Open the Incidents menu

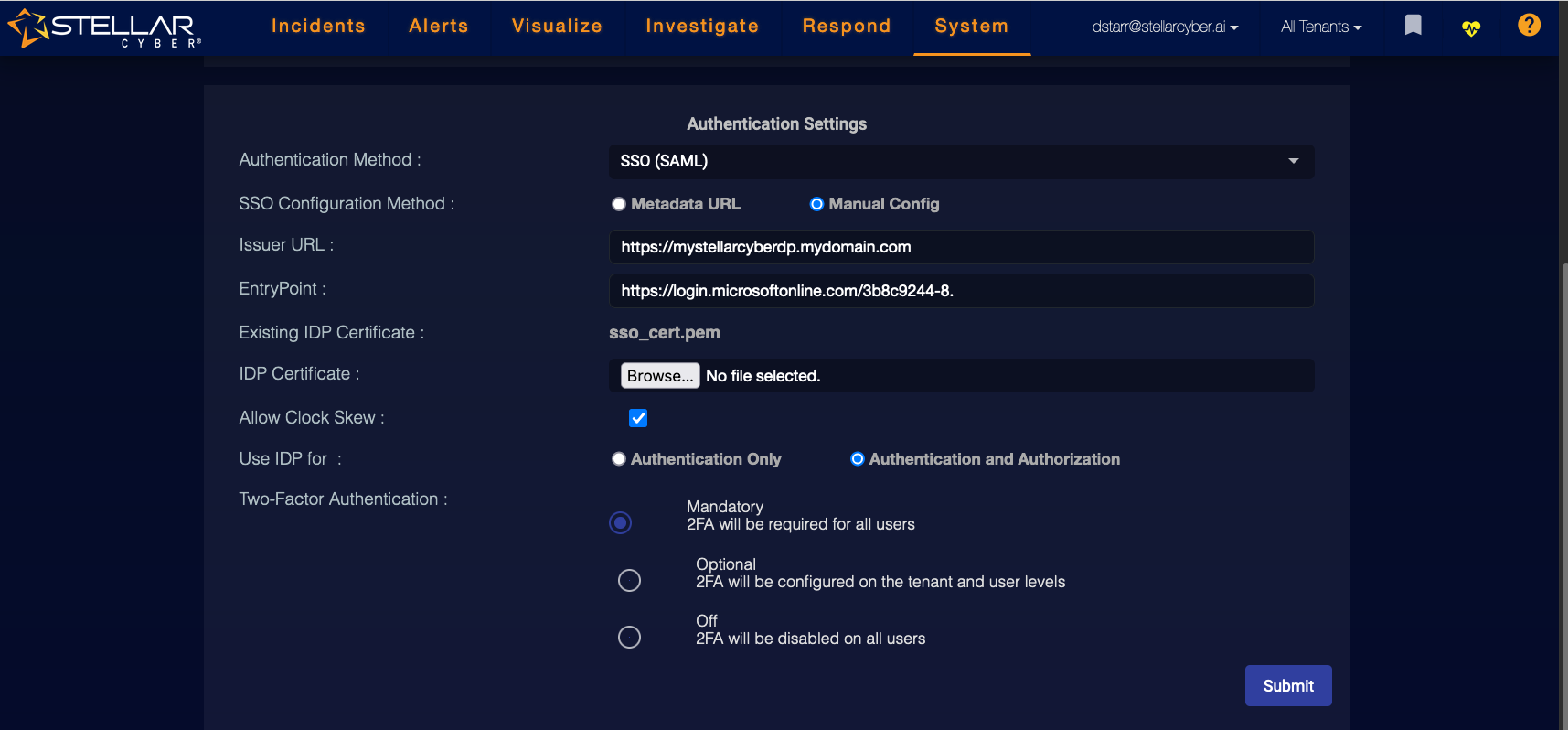click(318, 27)
